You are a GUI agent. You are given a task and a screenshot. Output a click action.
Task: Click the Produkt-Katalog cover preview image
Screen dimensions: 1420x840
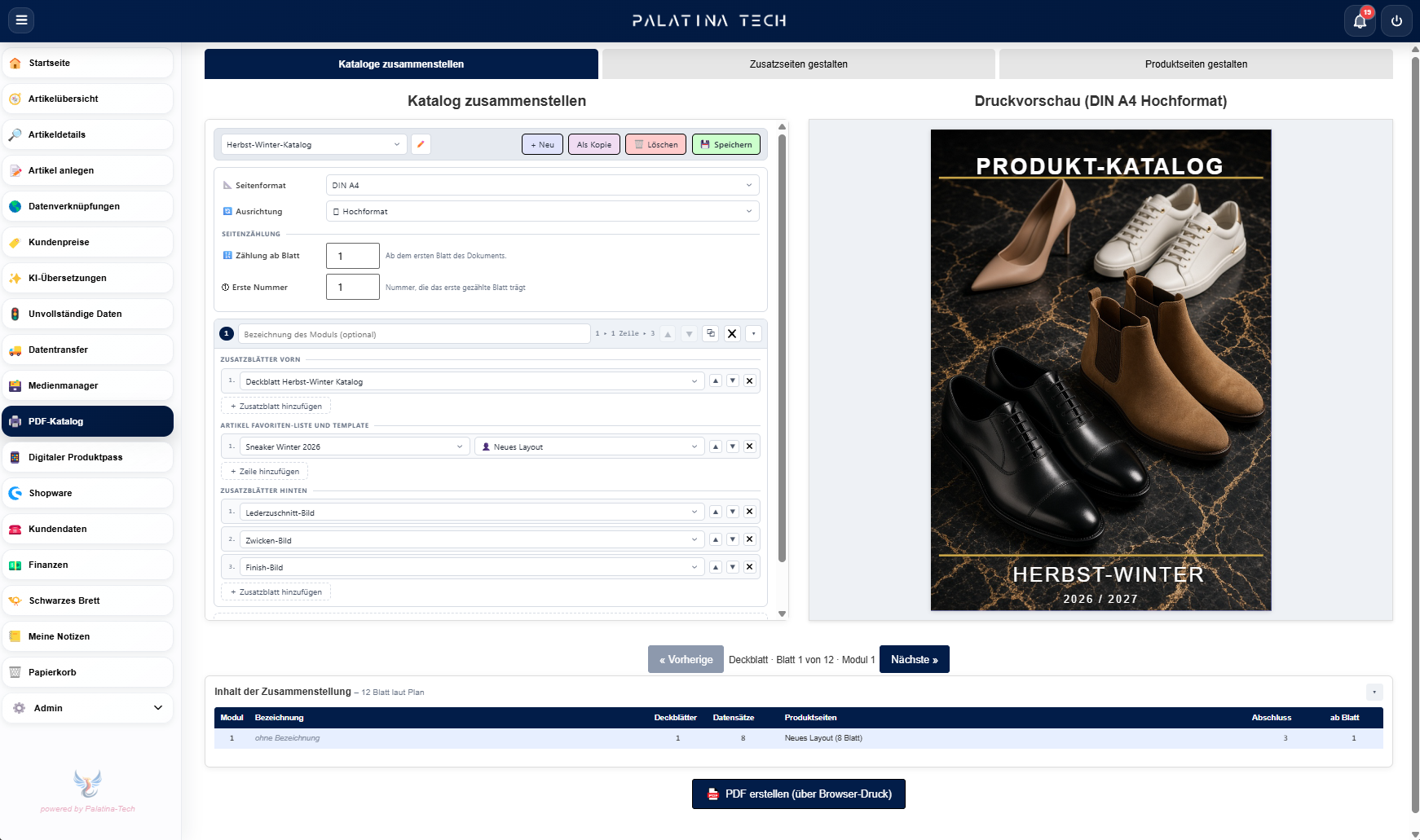click(1100, 370)
